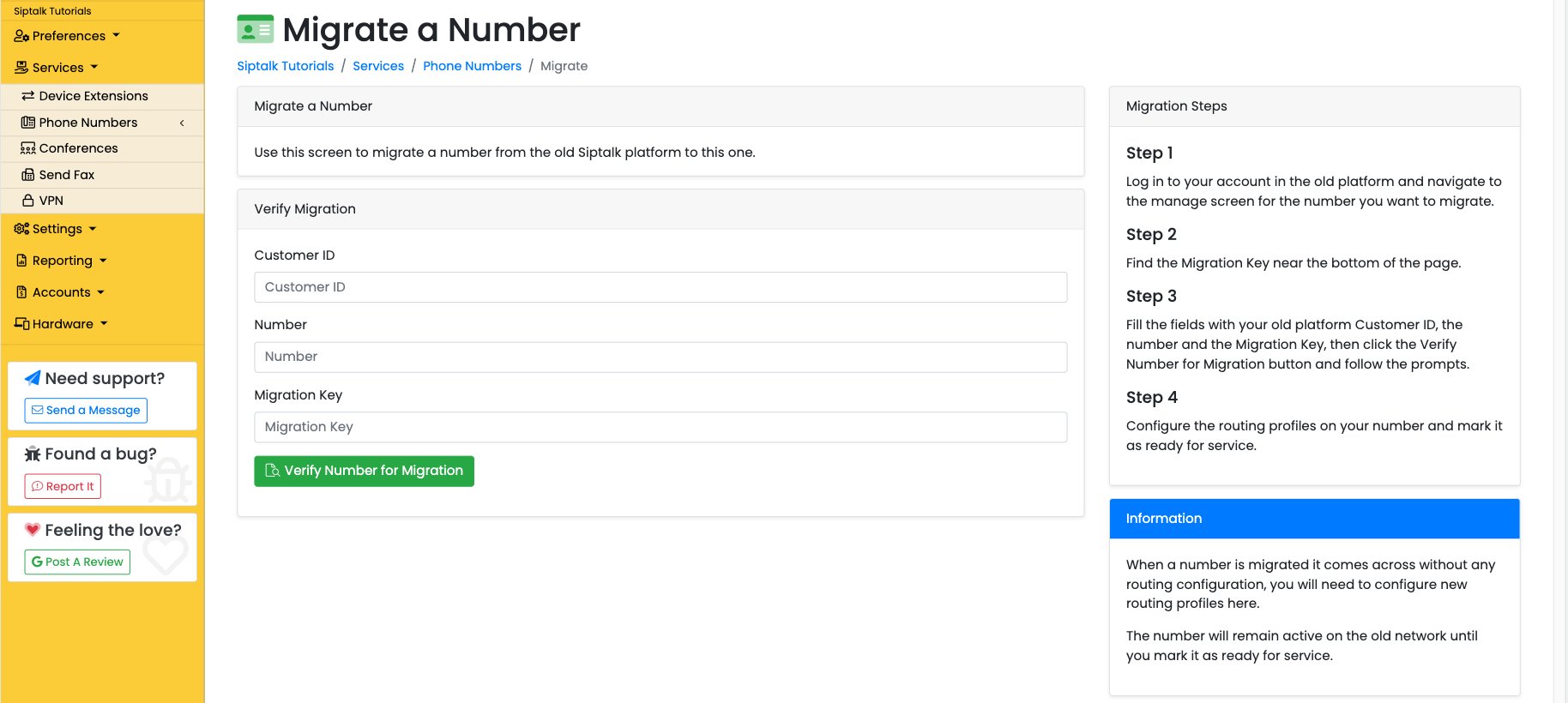Image resolution: width=1568 pixels, height=703 pixels.
Task: Click the bug icon beside Found a bug
Action: (33, 454)
